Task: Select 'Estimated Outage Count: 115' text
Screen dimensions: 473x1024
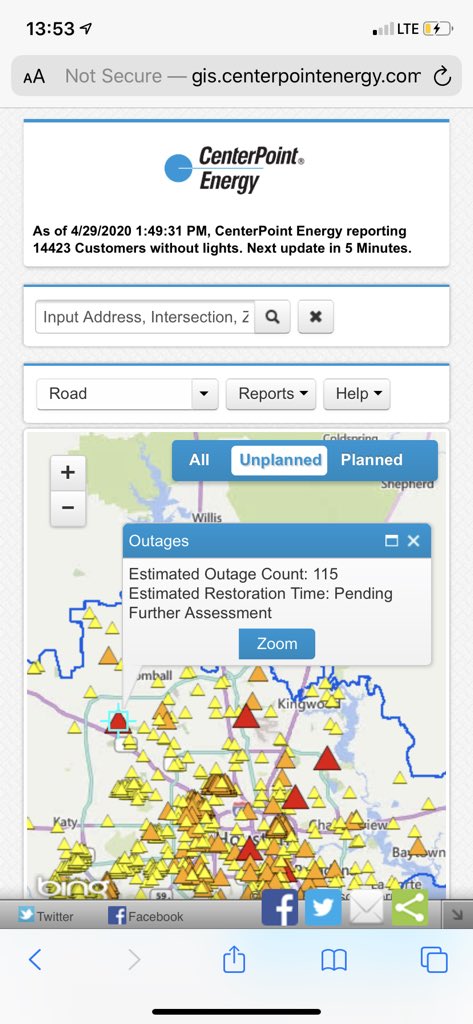Action: pos(233,574)
